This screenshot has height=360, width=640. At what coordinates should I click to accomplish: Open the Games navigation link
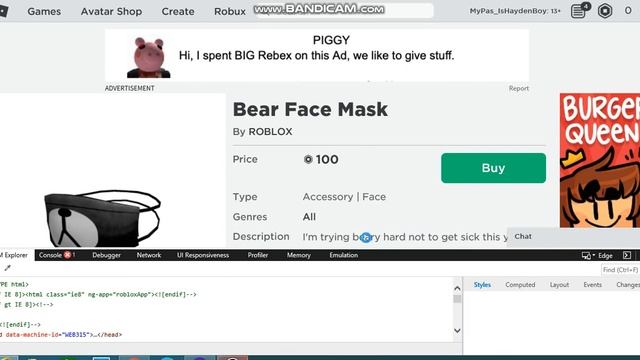[44, 11]
